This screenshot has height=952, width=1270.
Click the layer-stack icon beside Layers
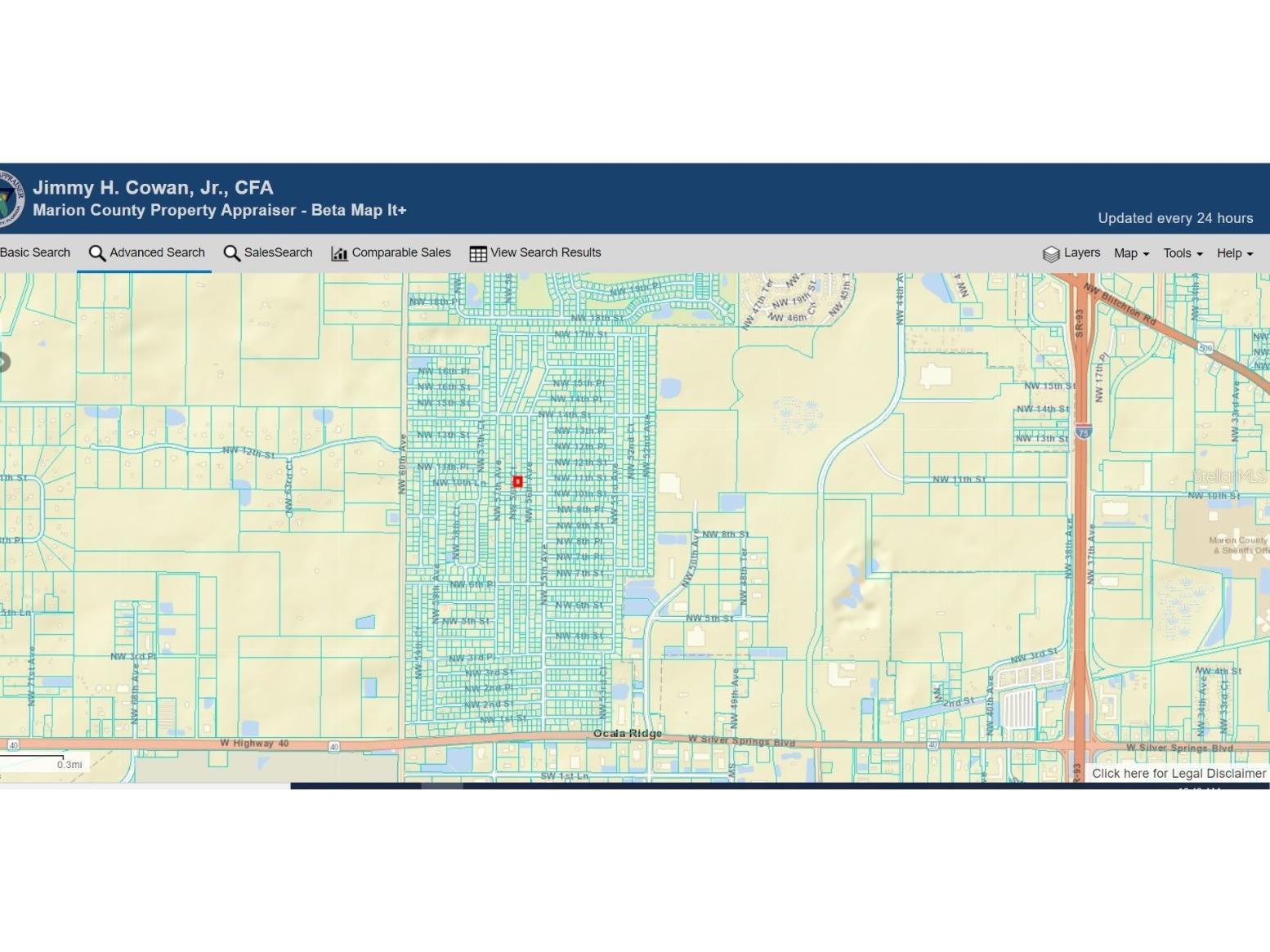pyautogui.click(x=1051, y=253)
